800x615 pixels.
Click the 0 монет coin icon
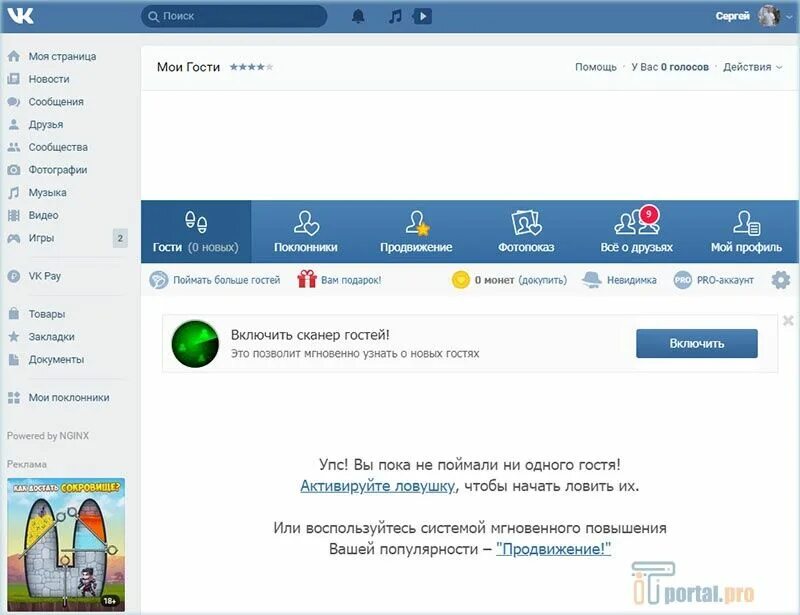click(x=460, y=280)
